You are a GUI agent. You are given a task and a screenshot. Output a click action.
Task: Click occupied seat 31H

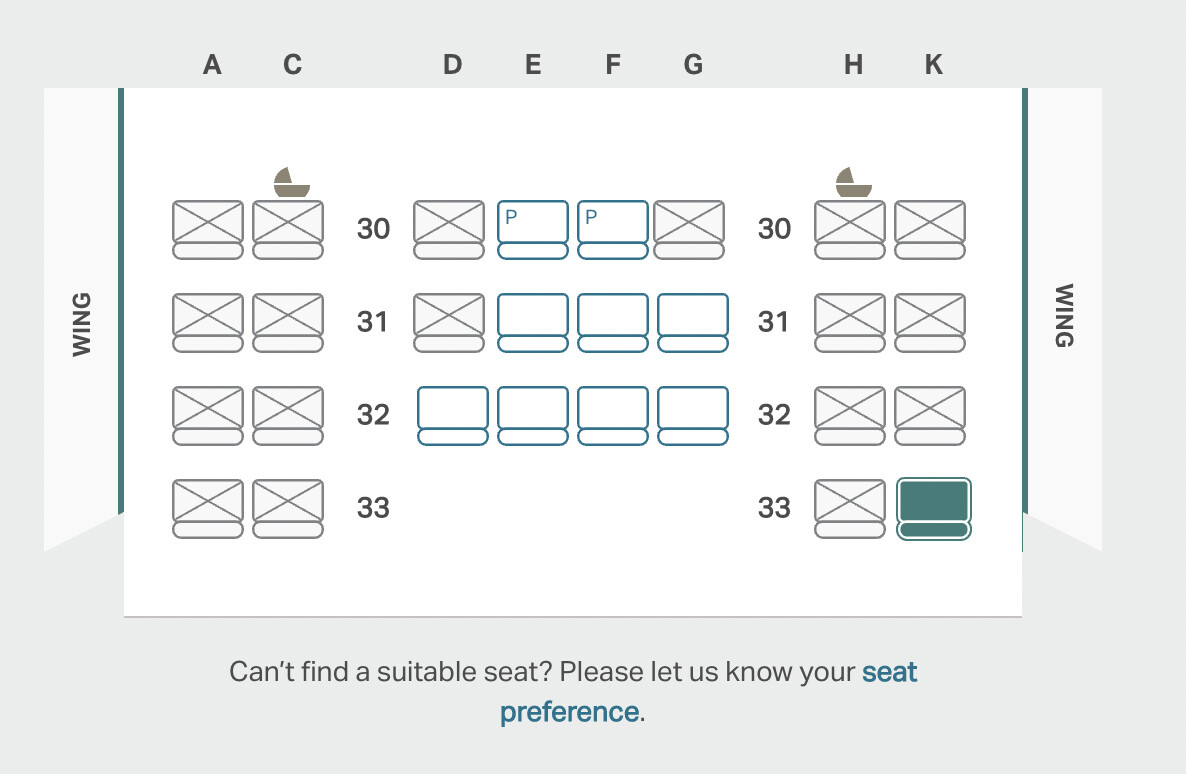[850, 323]
